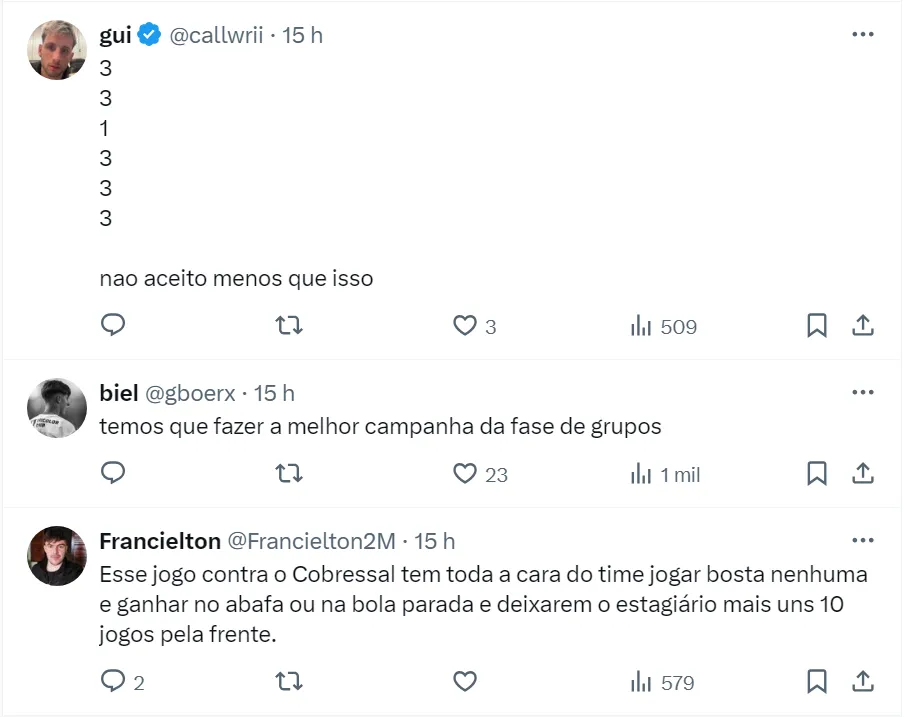Bookmark gui's tweet

tap(816, 325)
